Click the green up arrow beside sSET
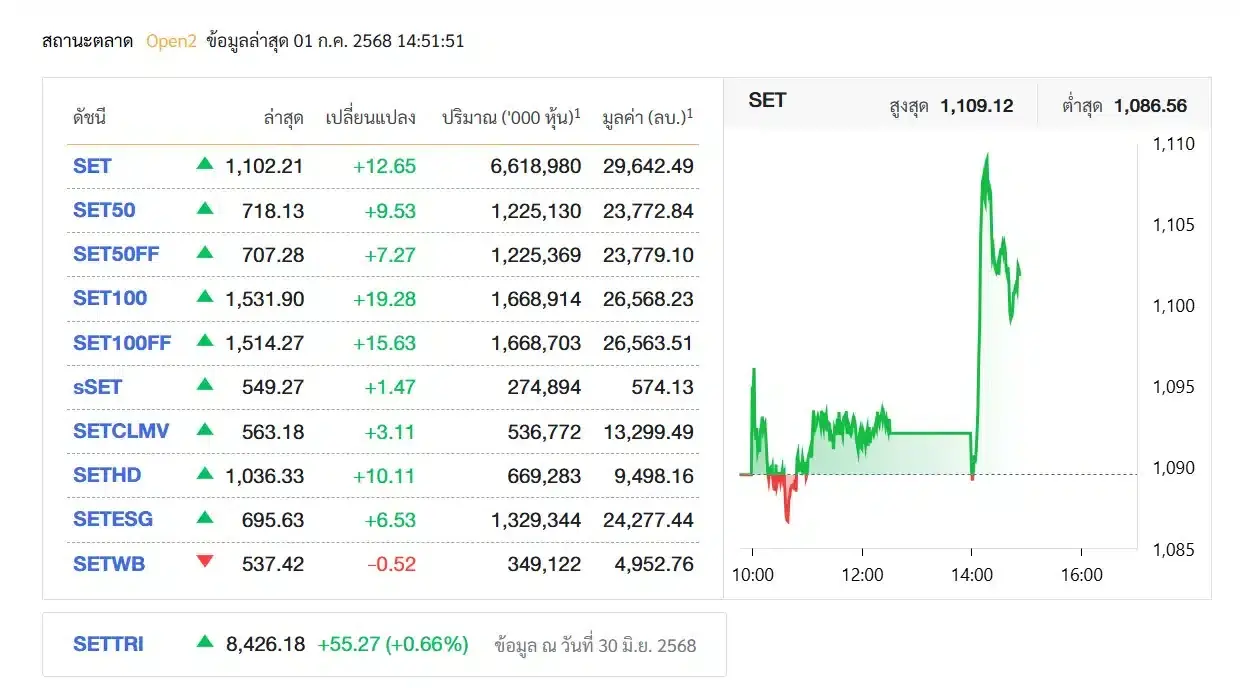Image resolution: width=1240 pixels, height=688 pixels. point(205,385)
